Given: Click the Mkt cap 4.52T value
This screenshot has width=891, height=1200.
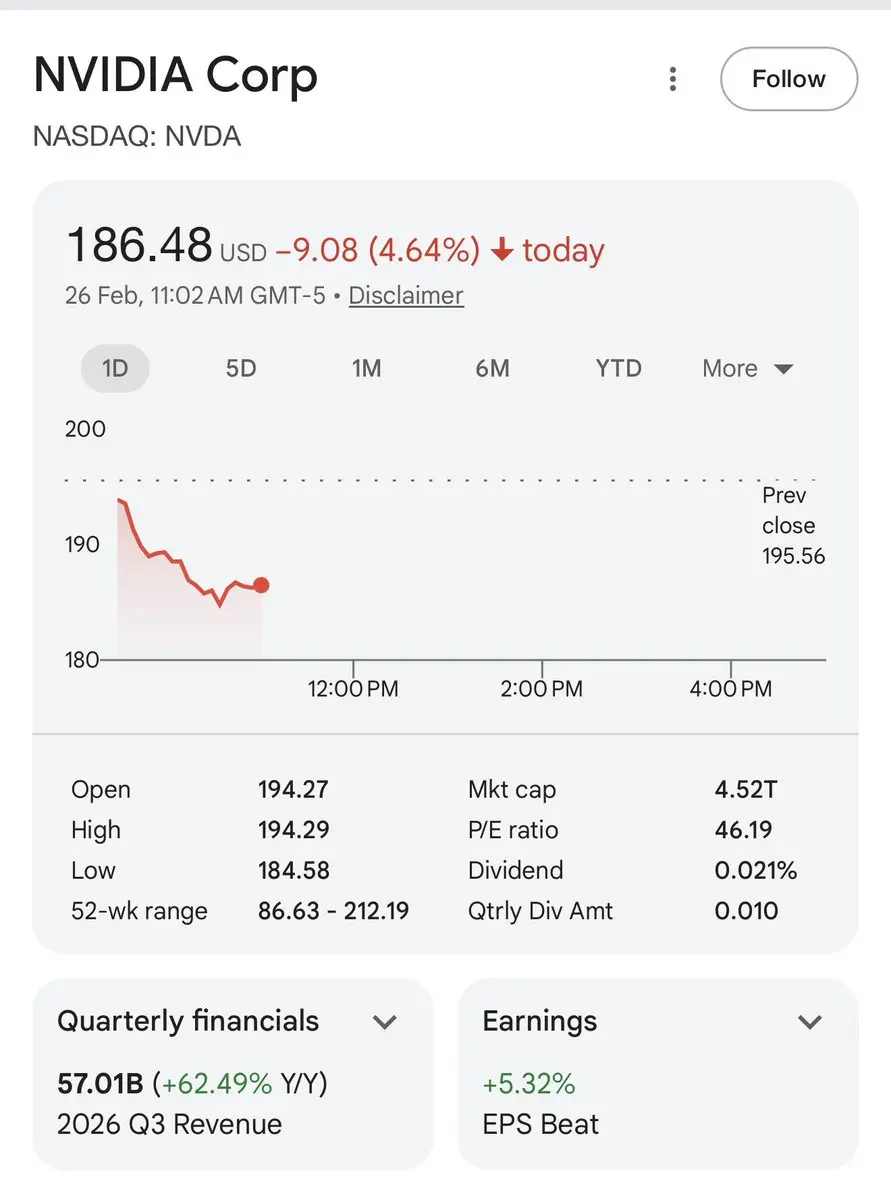Looking at the screenshot, I should [745, 789].
